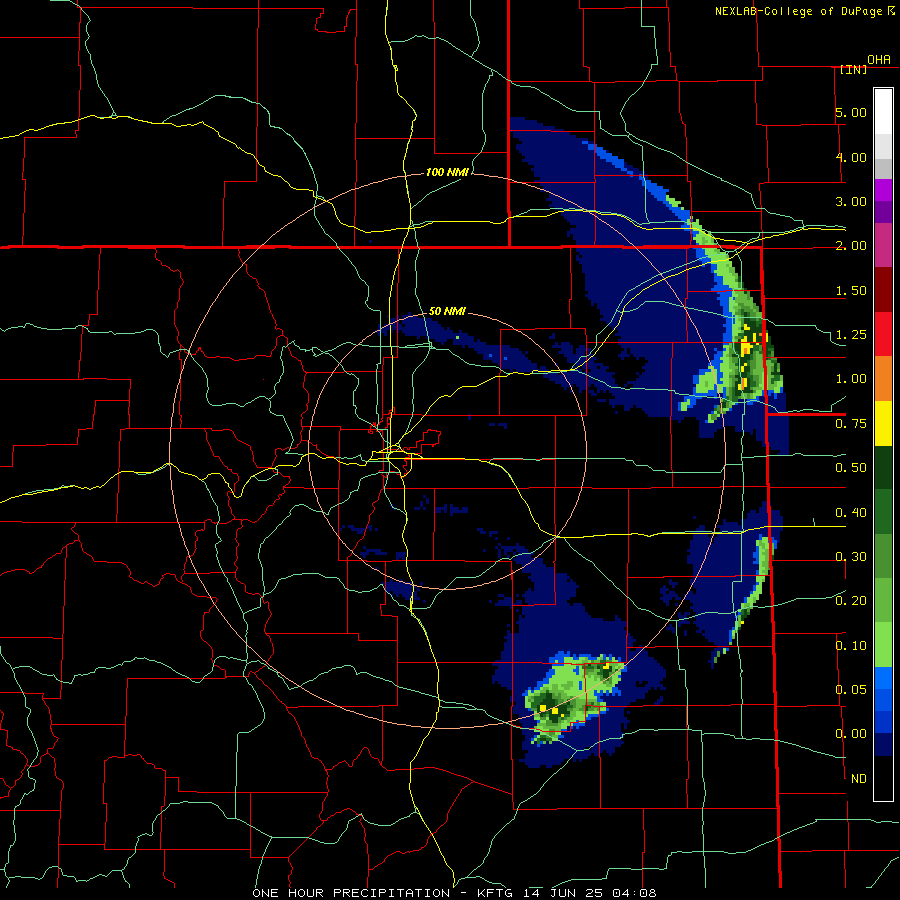Pick the white swatch in the legend
Image resolution: width=900 pixels, height=900 pixels.
tap(883, 111)
